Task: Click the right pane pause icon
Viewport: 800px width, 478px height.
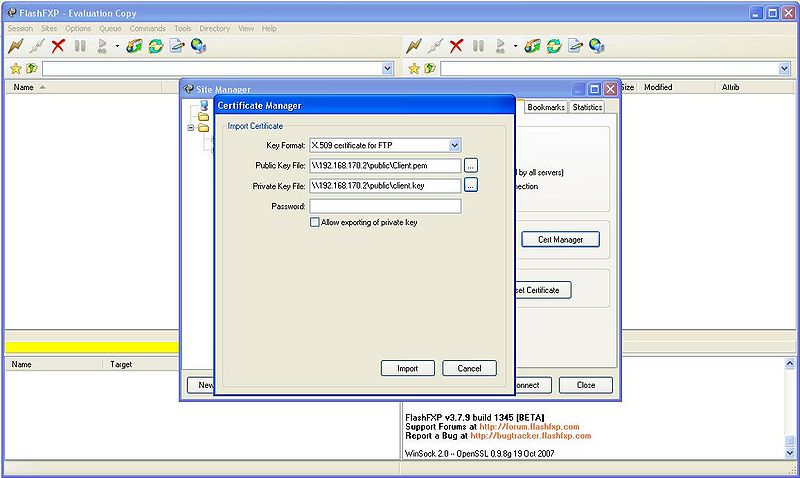Action: coord(478,46)
